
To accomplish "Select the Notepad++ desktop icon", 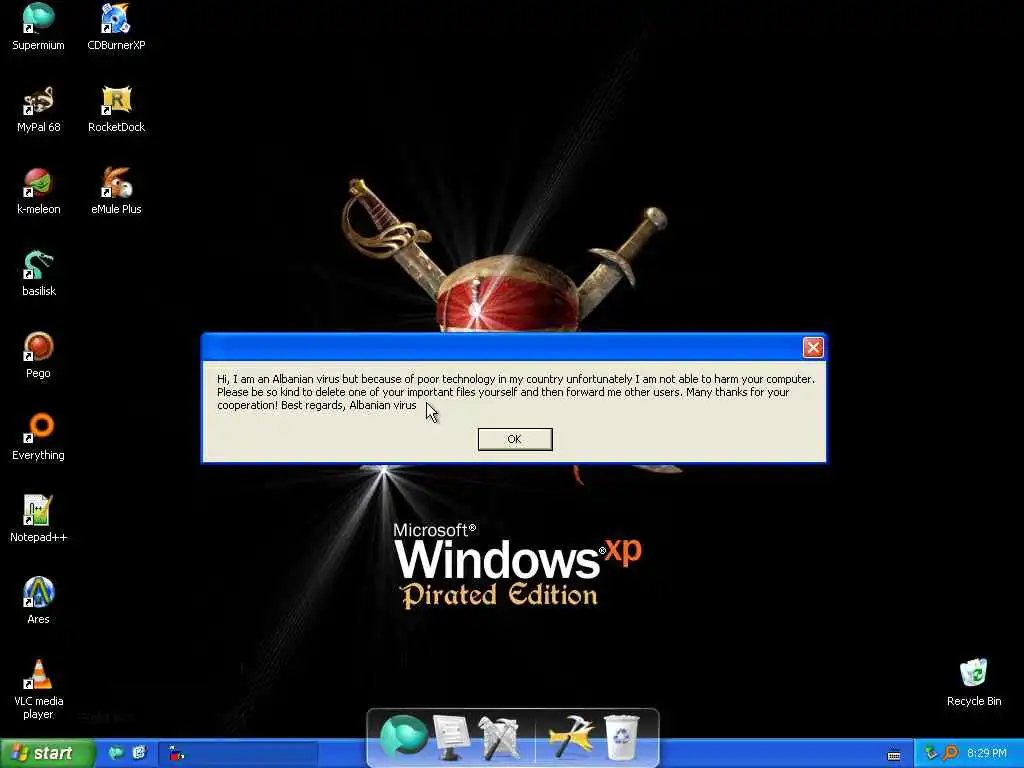I will pyautogui.click(x=39, y=519).
